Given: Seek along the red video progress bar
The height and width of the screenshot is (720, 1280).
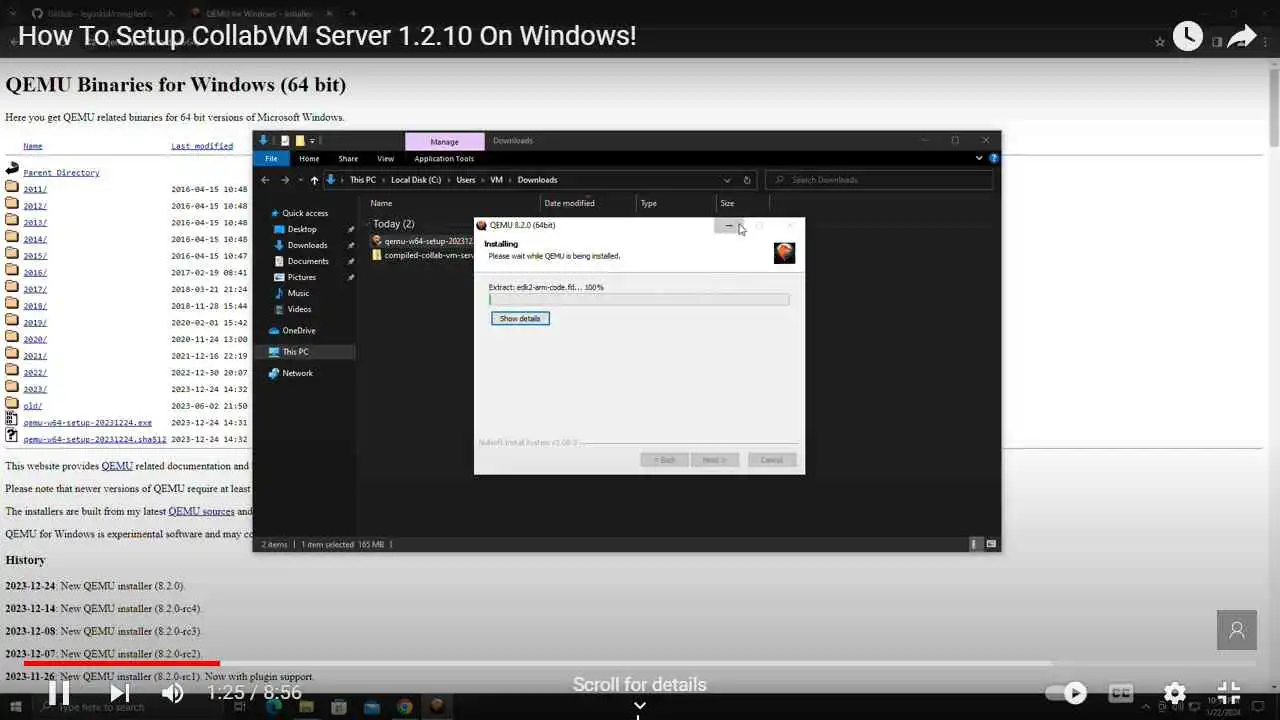Looking at the screenshot, I should (x=122, y=662).
